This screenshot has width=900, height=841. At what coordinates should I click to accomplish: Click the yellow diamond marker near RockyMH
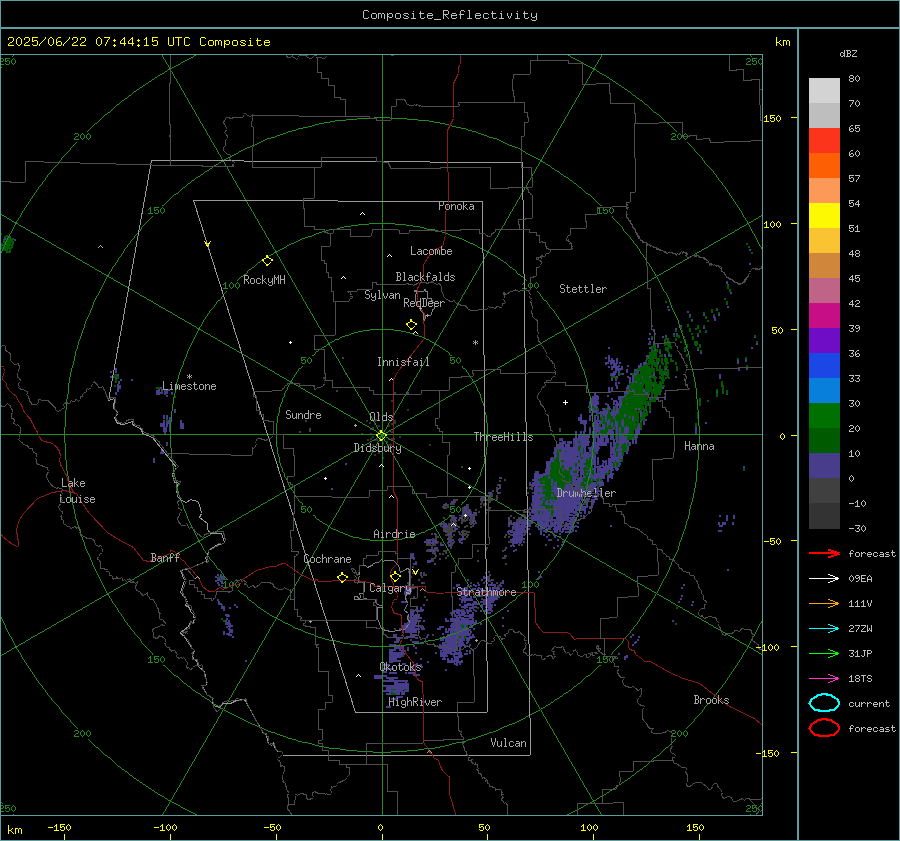click(267, 261)
